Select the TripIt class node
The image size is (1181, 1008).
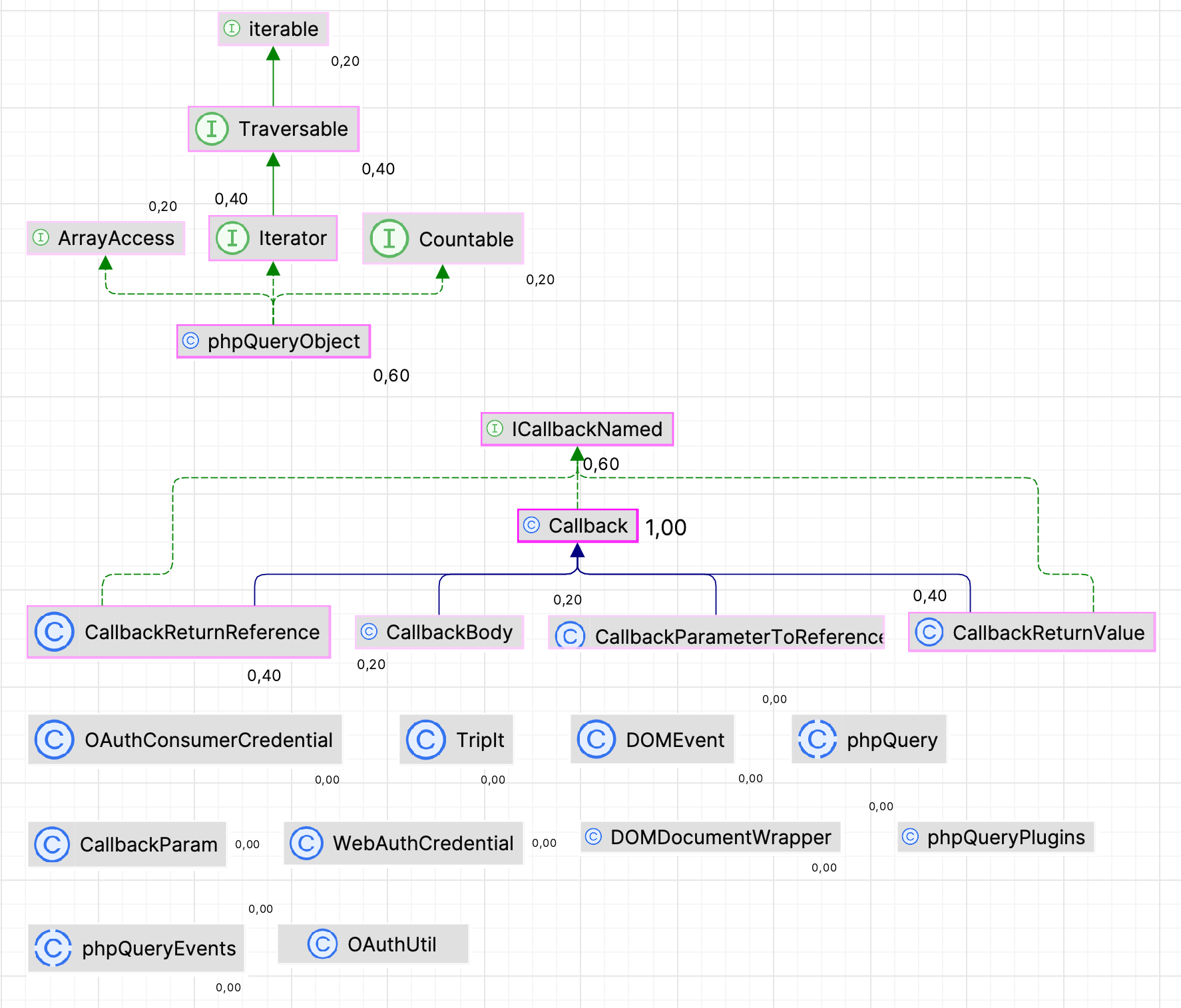(x=456, y=739)
